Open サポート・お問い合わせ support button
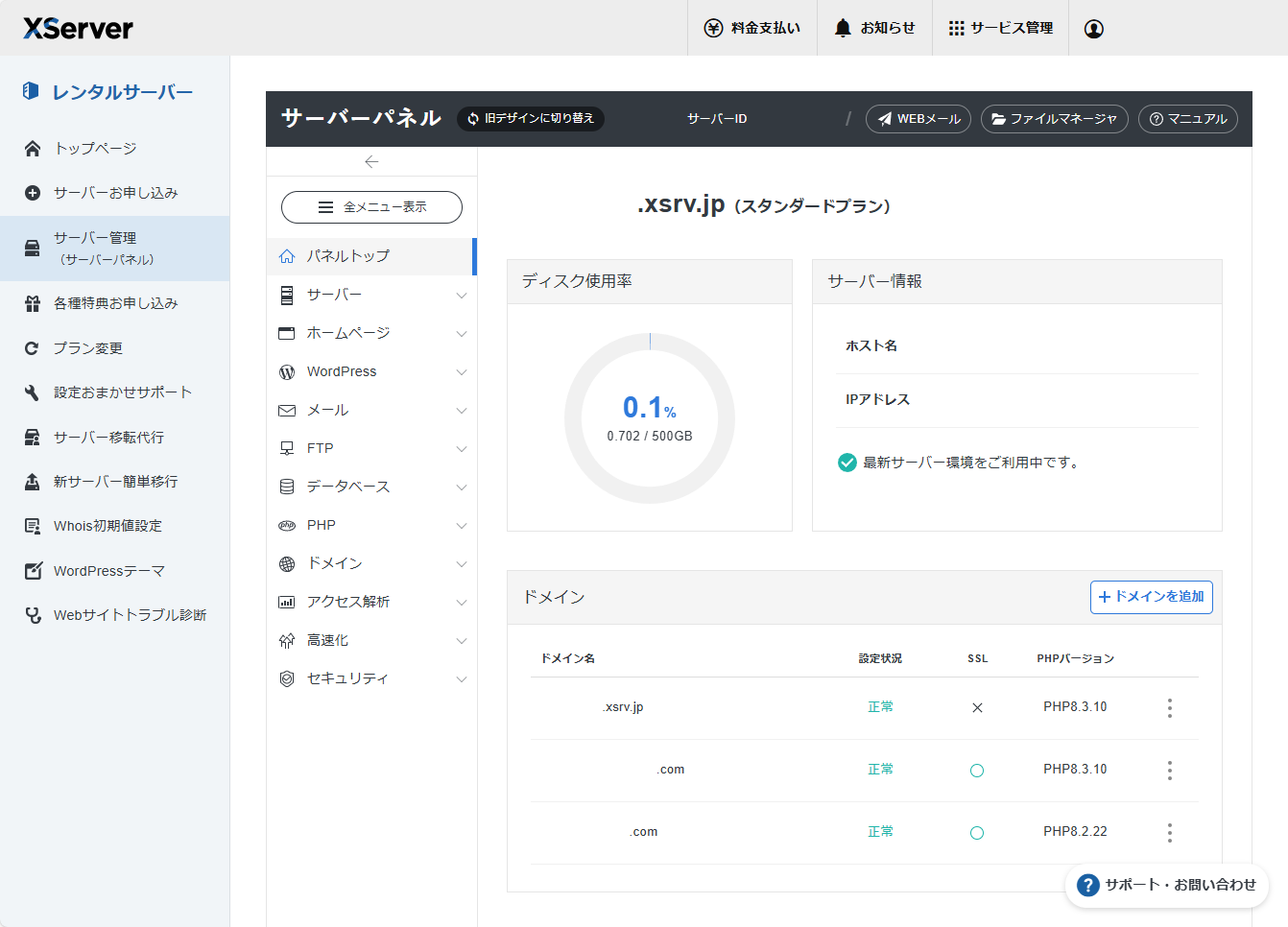 tap(1167, 885)
